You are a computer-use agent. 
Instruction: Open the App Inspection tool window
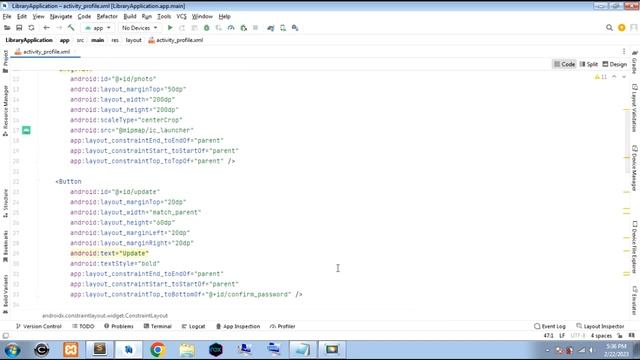[238, 326]
